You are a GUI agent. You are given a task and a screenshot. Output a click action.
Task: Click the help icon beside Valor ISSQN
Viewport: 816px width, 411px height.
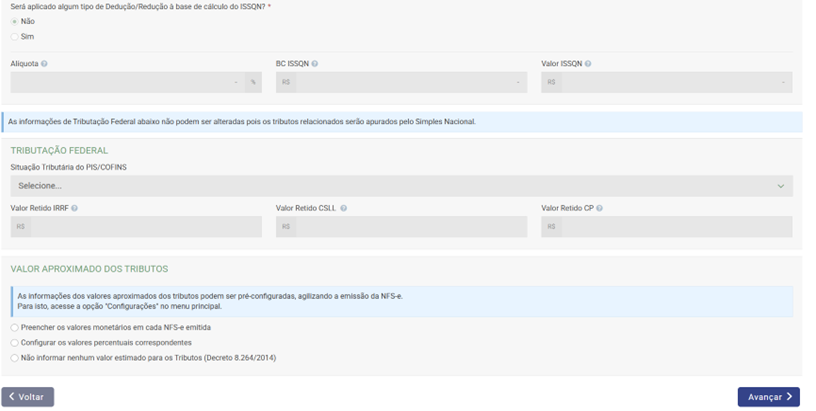click(588, 64)
